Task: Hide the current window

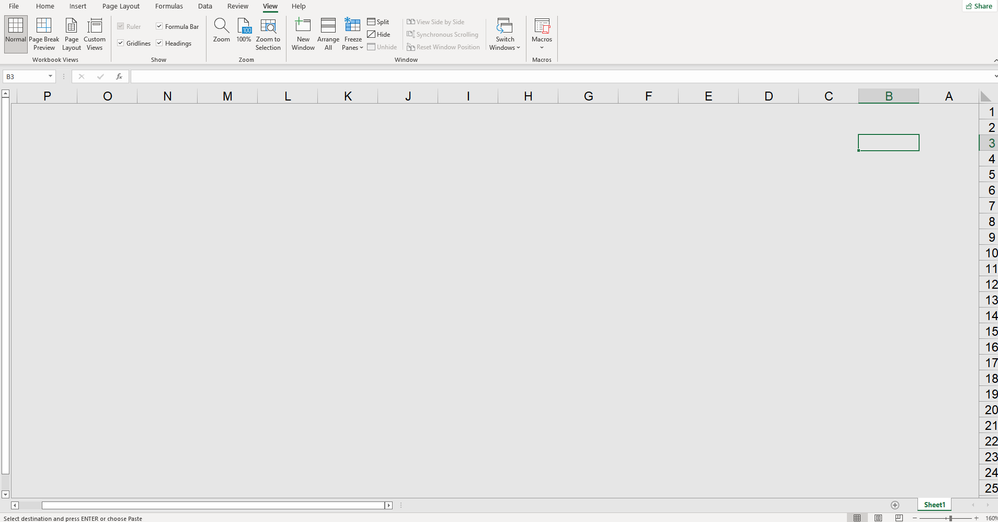Action: click(379, 34)
